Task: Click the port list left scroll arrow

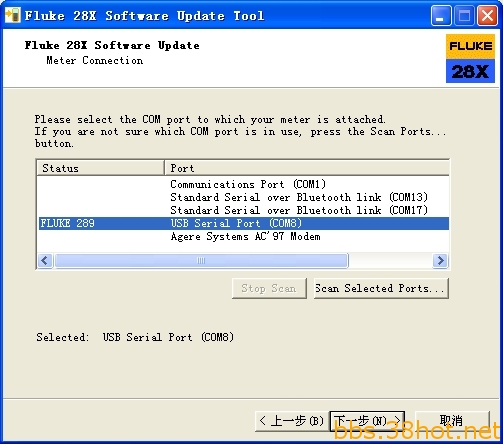Action: pos(45,260)
